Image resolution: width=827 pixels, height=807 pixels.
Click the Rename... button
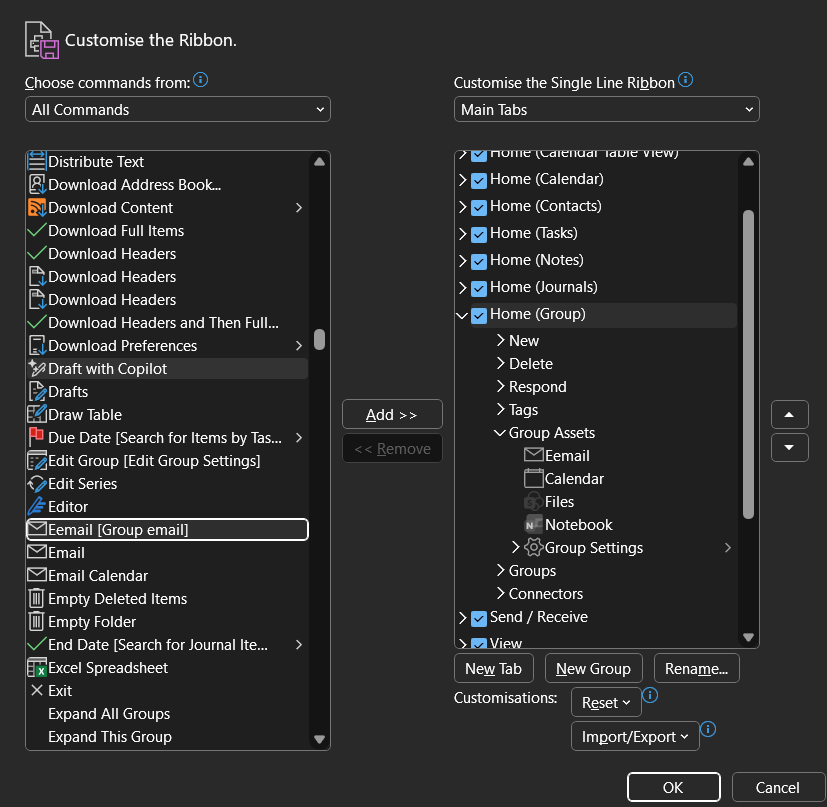click(x=696, y=668)
